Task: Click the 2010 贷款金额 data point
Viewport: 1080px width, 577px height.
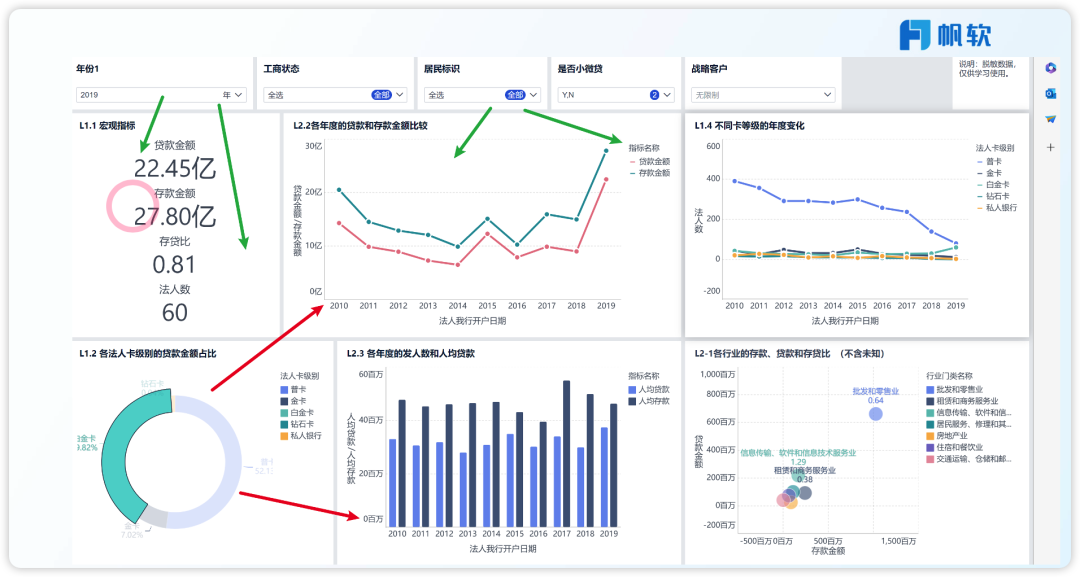Action: [x=339, y=223]
